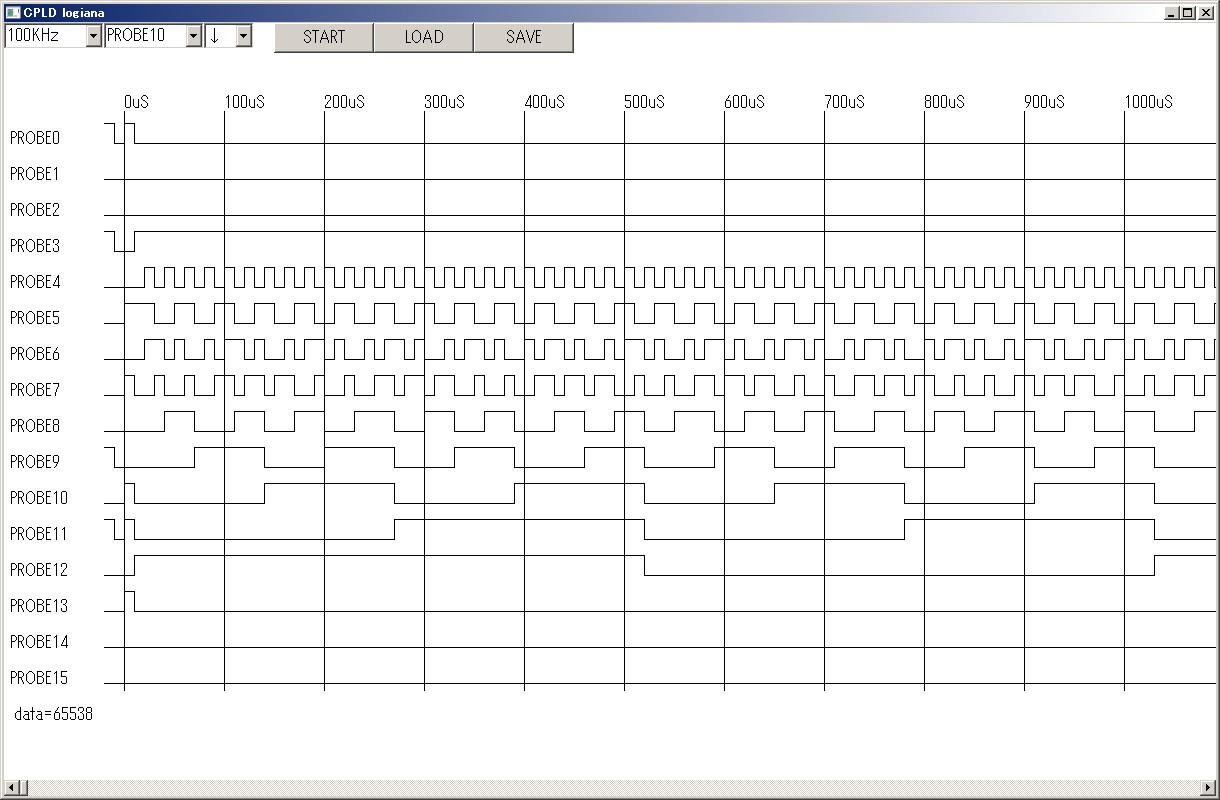Viewport: 1220px width, 800px height.
Task: Click the 400uS time marker
Action: pyautogui.click(x=545, y=102)
